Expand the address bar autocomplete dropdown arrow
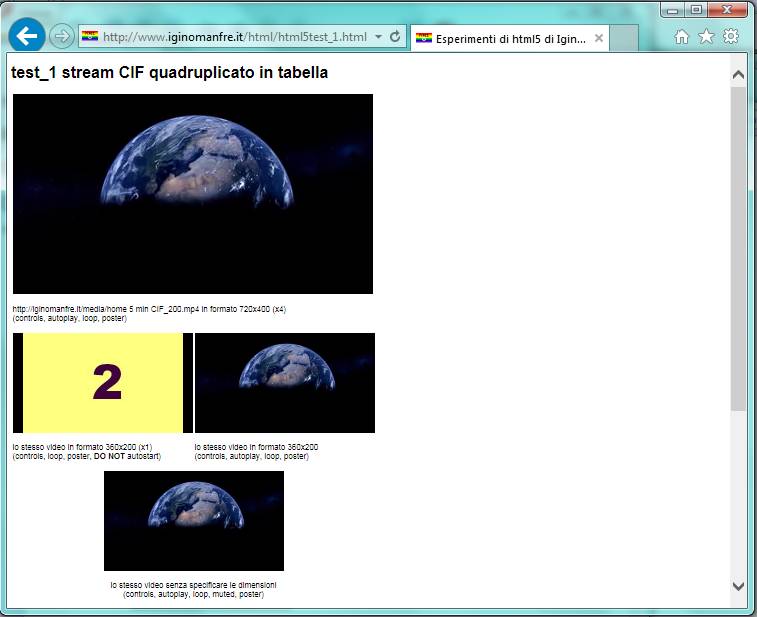The height and width of the screenshot is (617, 757). (x=378, y=37)
